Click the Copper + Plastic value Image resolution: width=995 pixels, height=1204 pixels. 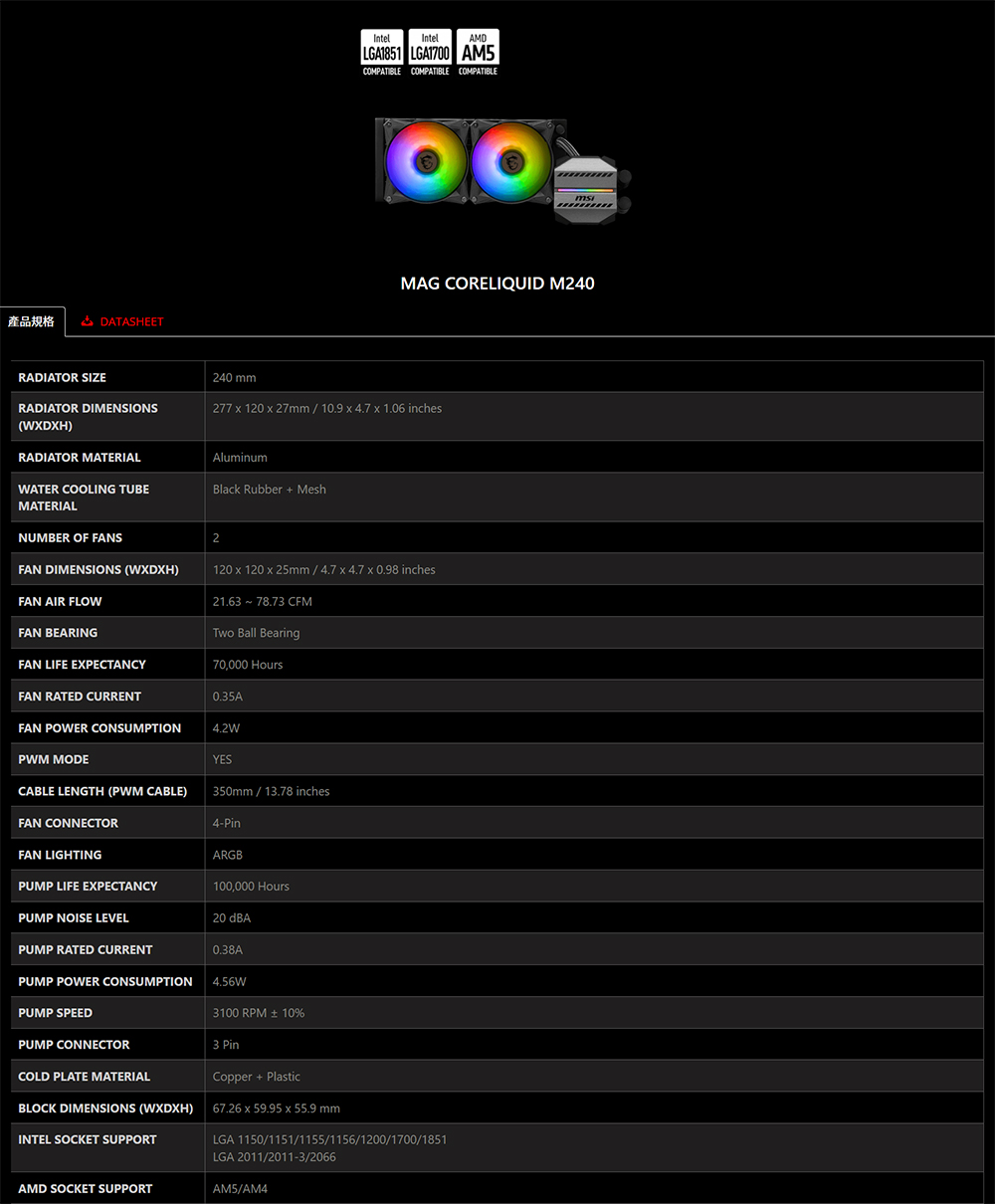257,1077
